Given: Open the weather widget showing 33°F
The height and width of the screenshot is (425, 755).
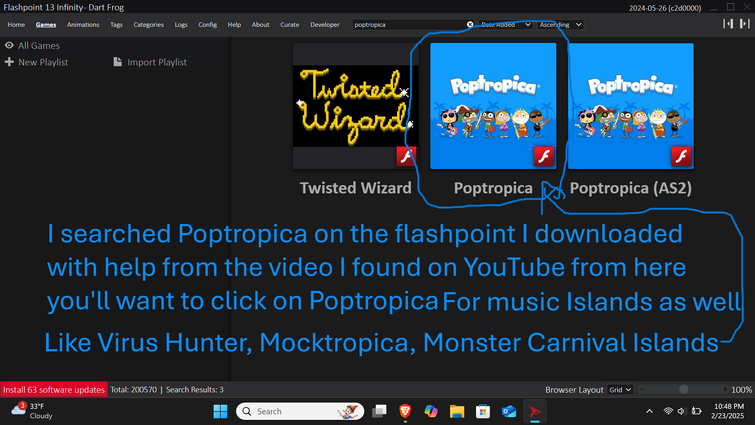Looking at the screenshot, I should (x=32, y=411).
